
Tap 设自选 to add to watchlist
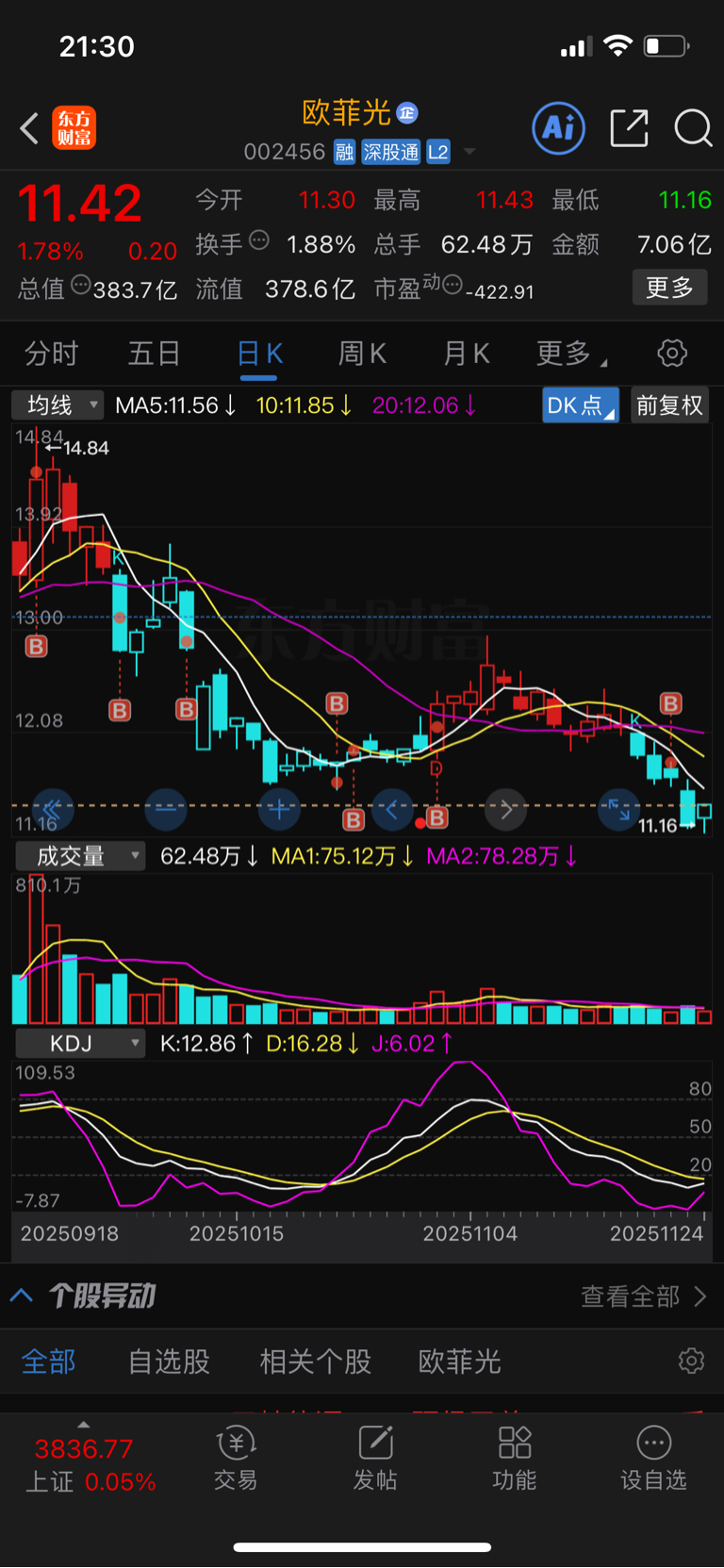click(653, 1459)
